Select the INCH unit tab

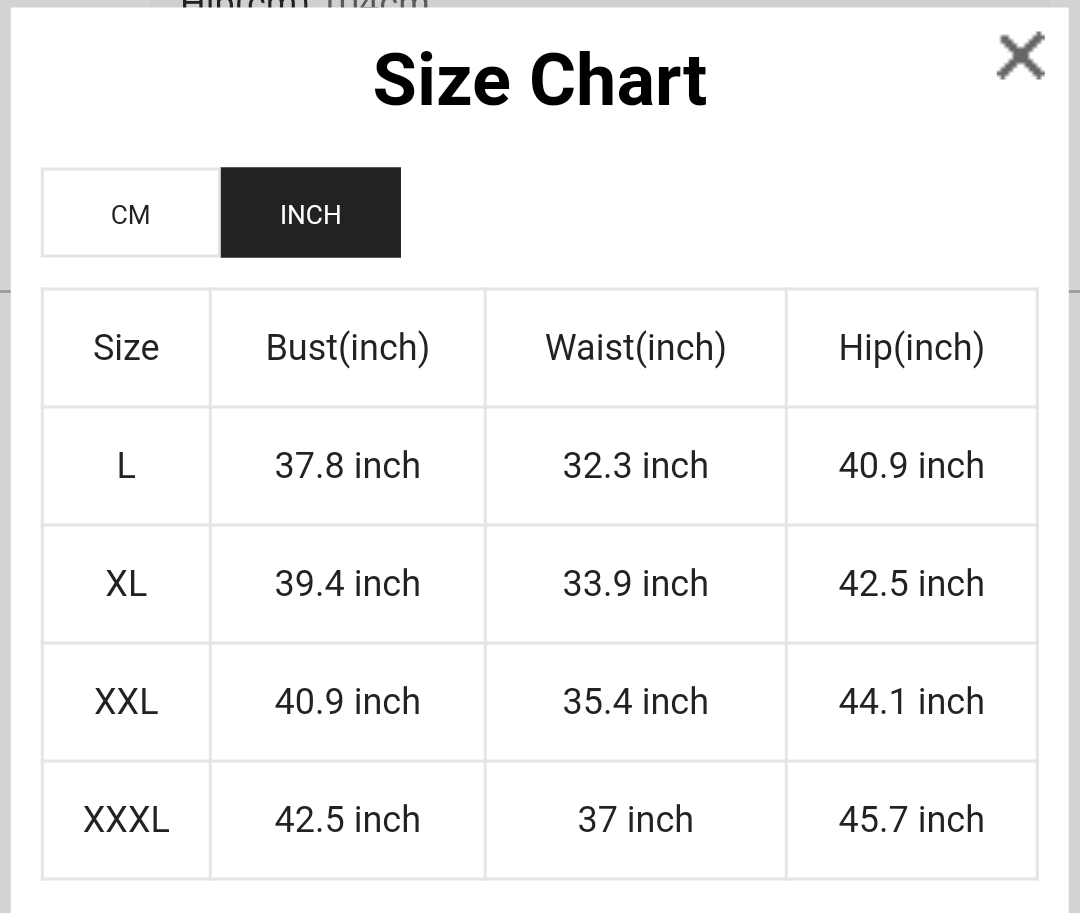tap(310, 212)
